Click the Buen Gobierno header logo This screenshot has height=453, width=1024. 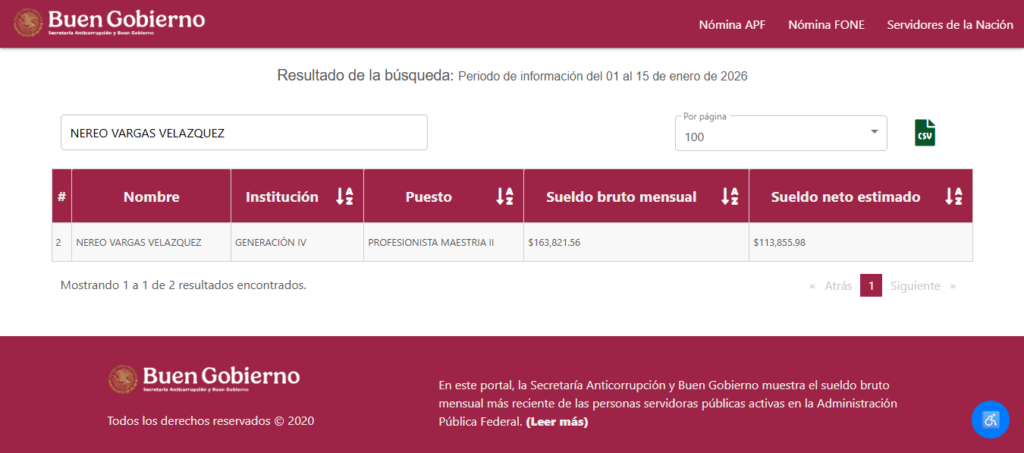(x=111, y=22)
